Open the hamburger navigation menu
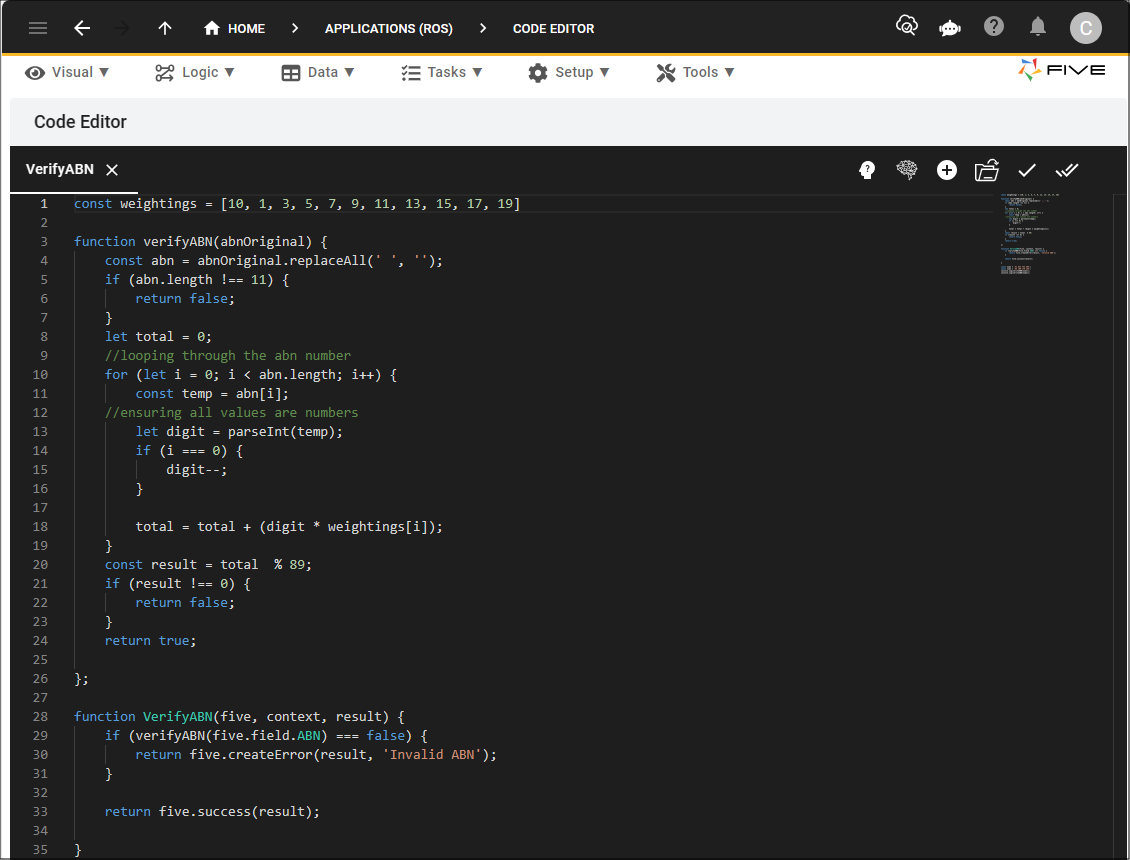 37,28
